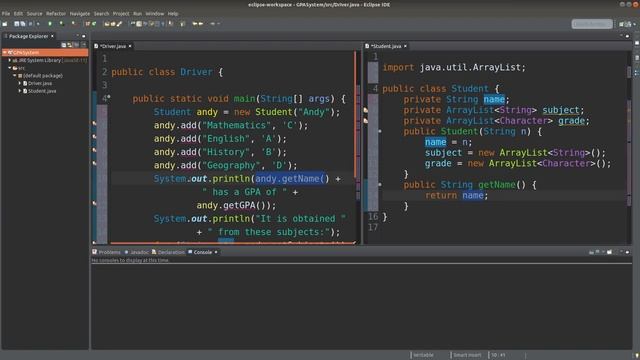640x360 pixels.
Task: Open the Declaration tab
Action: [168, 252]
